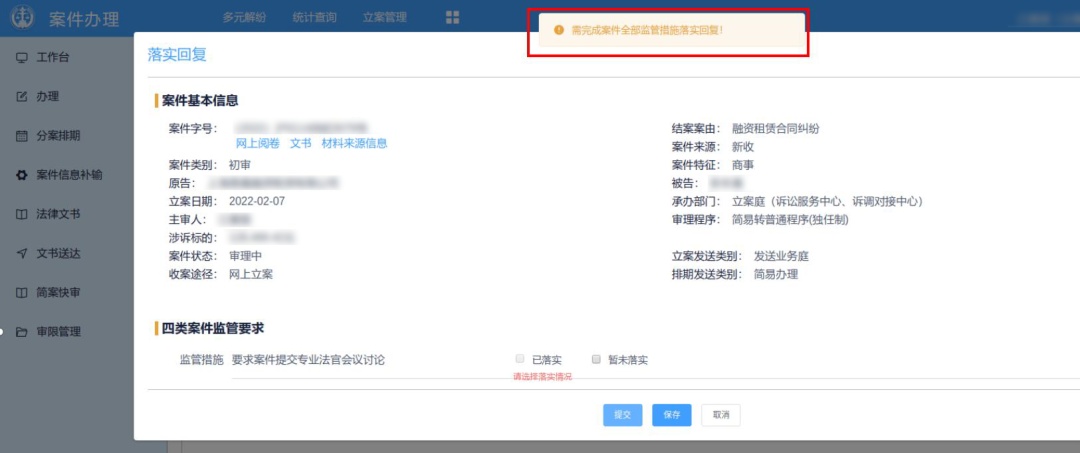Click the court emblem logo icon
Viewport: 1080px width, 453px height.
(x=21, y=18)
